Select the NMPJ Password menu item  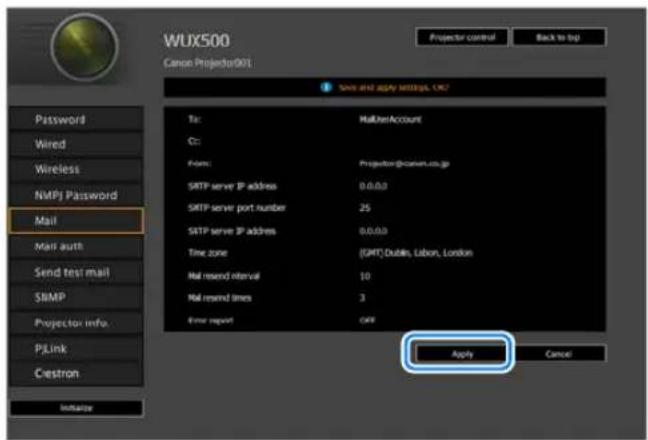(76, 195)
